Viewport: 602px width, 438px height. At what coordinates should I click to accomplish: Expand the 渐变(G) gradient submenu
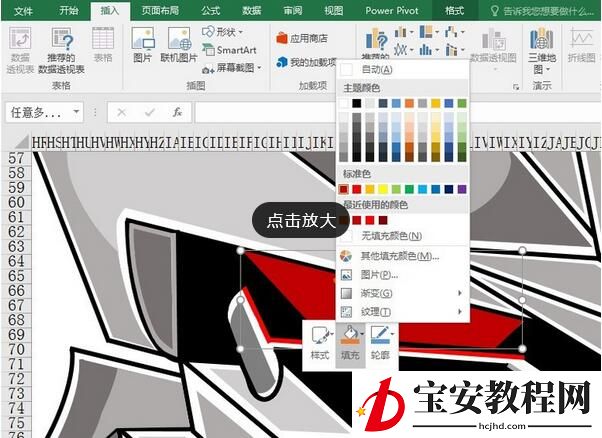coord(459,293)
